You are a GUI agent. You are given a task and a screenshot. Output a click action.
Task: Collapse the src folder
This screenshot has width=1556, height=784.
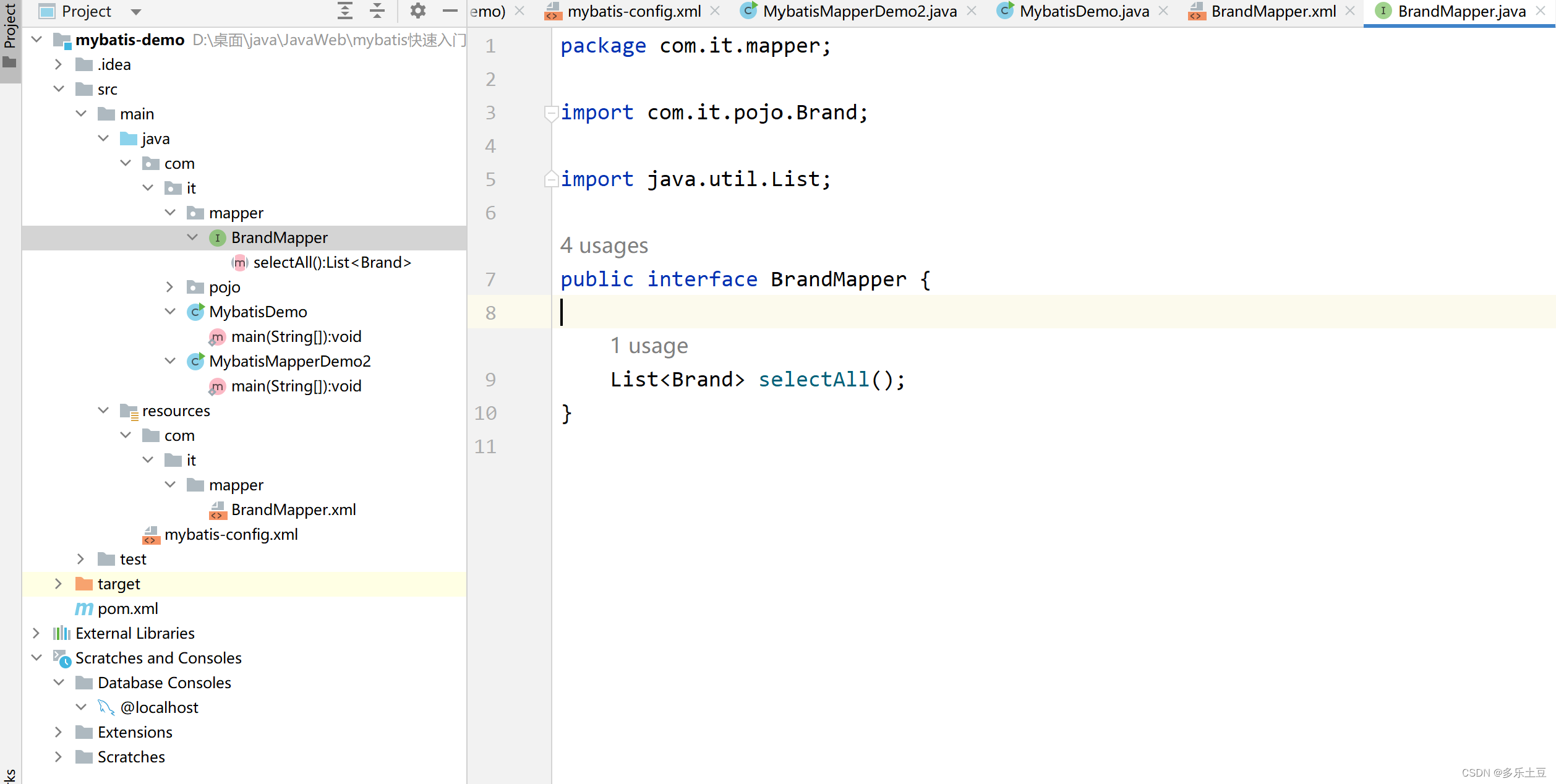[58, 89]
